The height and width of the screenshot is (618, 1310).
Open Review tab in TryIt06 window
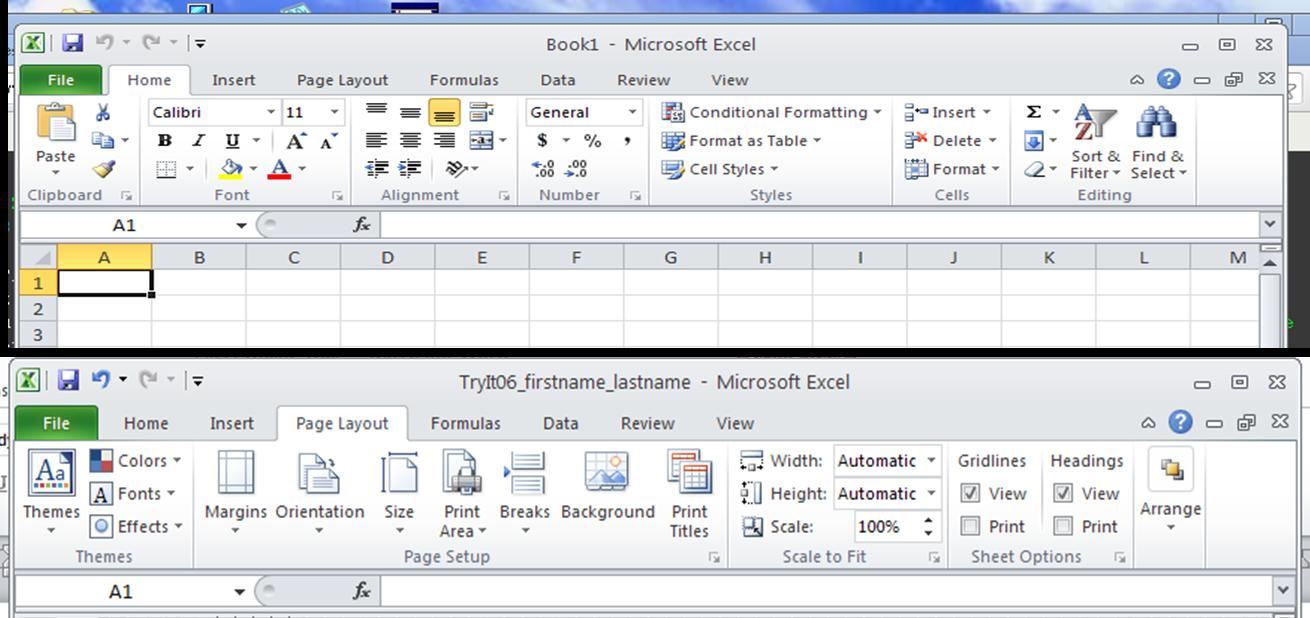(647, 423)
